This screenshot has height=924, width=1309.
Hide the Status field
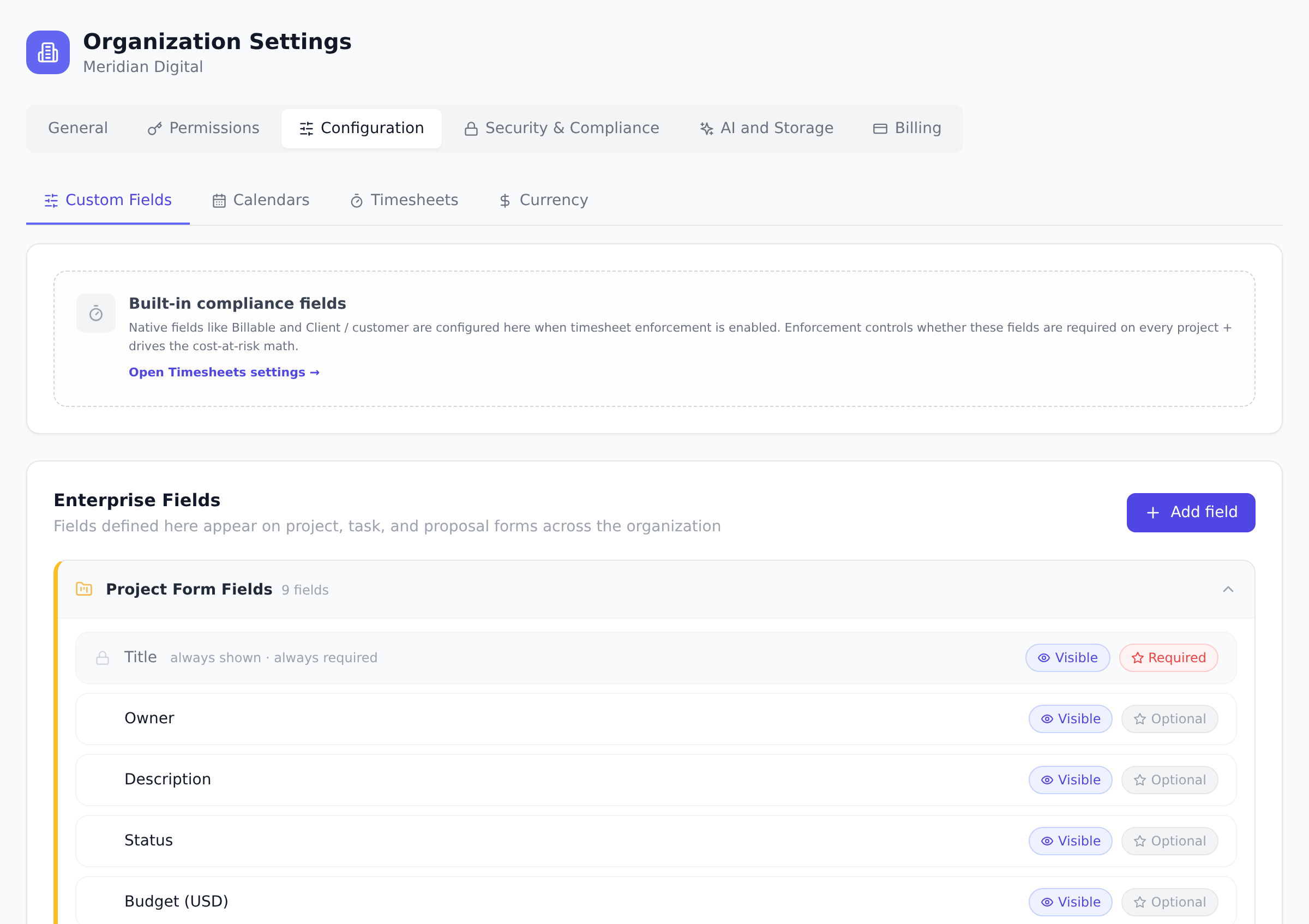pyautogui.click(x=1070, y=841)
